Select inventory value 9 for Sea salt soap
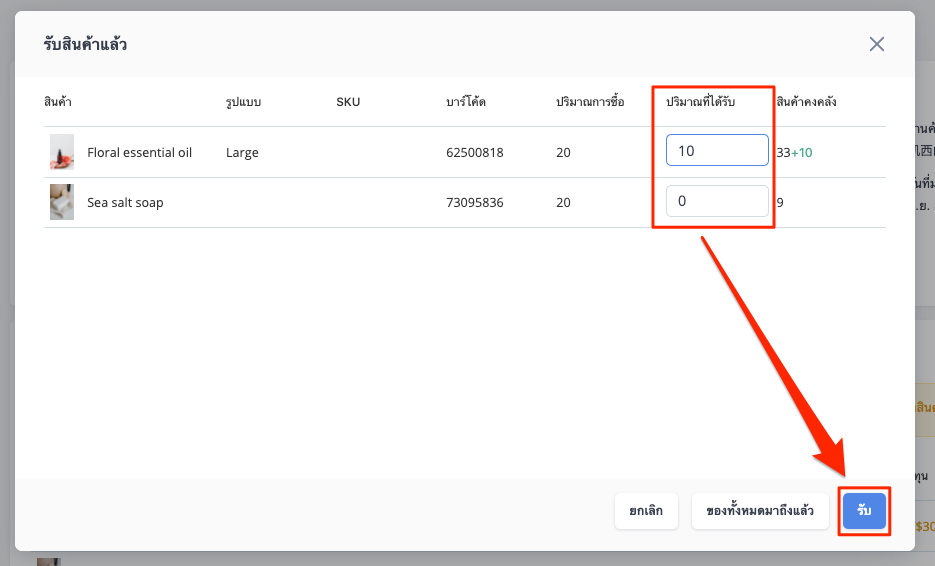This screenshot has width=935, height=566. tap(780, 203)
